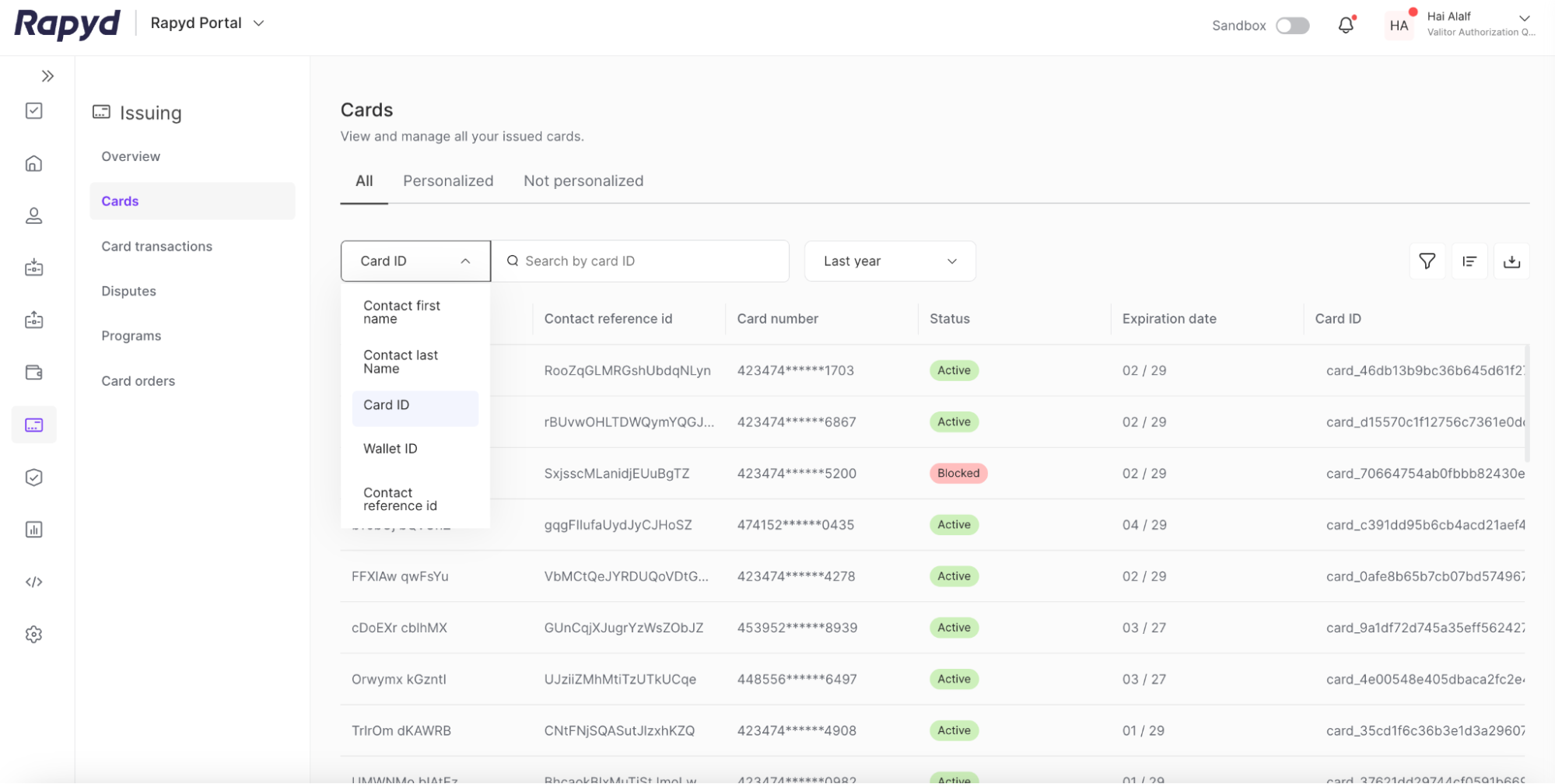Viewport: 1555px width, 784px height.
Task: Open the Developers code section
Action: [33, 581]
